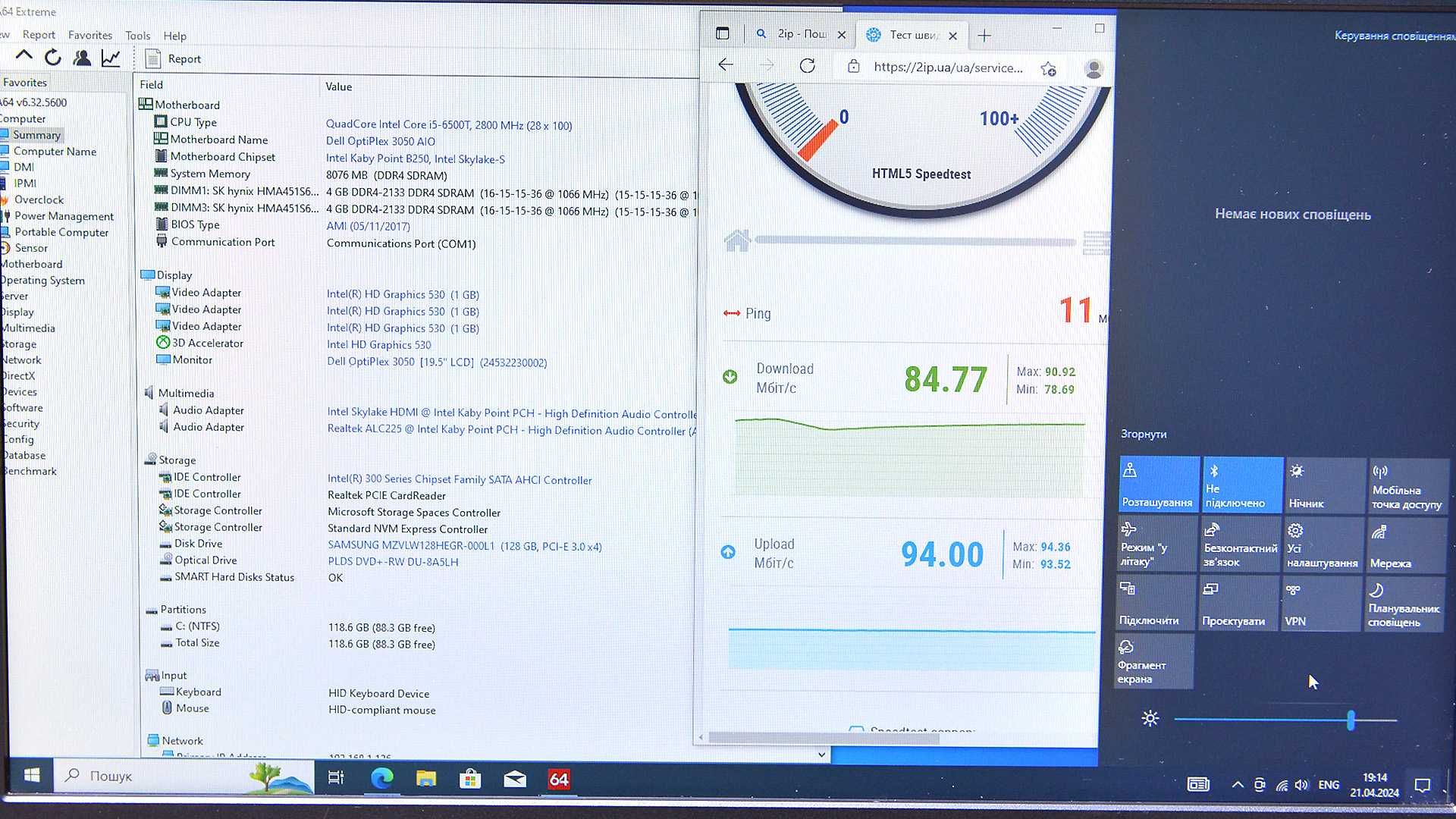Image resolution: width=1456 pixels, height=819 pixels.
Task: Open the Realtek ALC225 audio adapter link
Action: click(511, 430)
